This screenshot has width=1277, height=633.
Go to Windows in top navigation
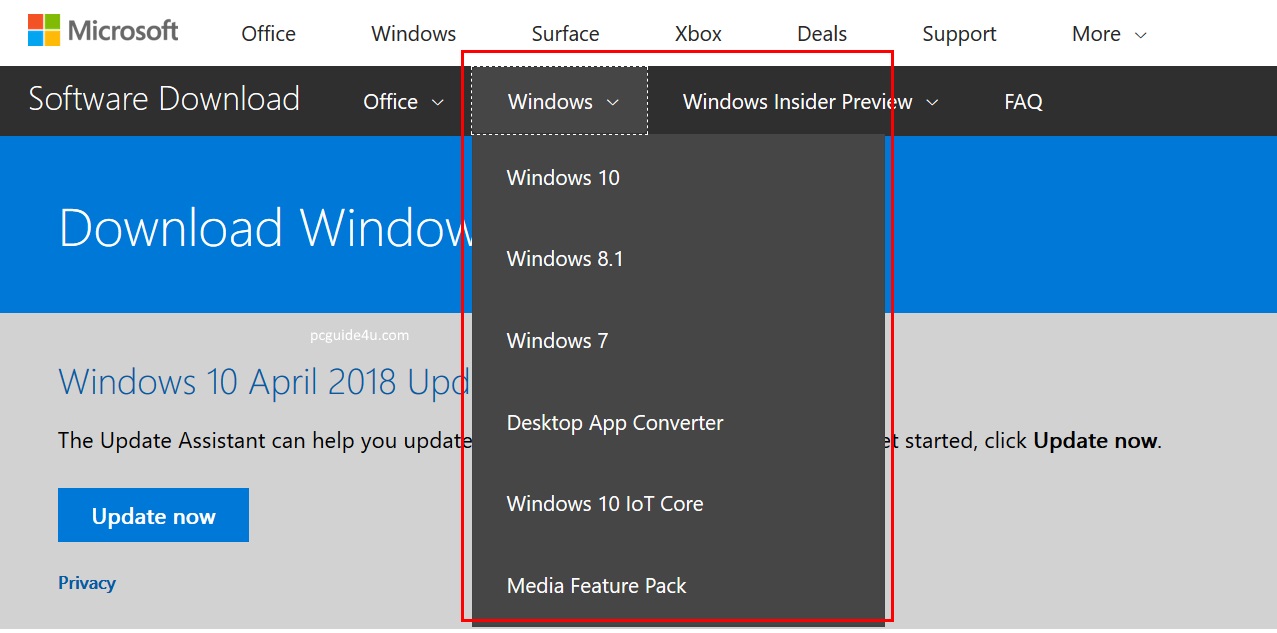click(x=413, y=34)
